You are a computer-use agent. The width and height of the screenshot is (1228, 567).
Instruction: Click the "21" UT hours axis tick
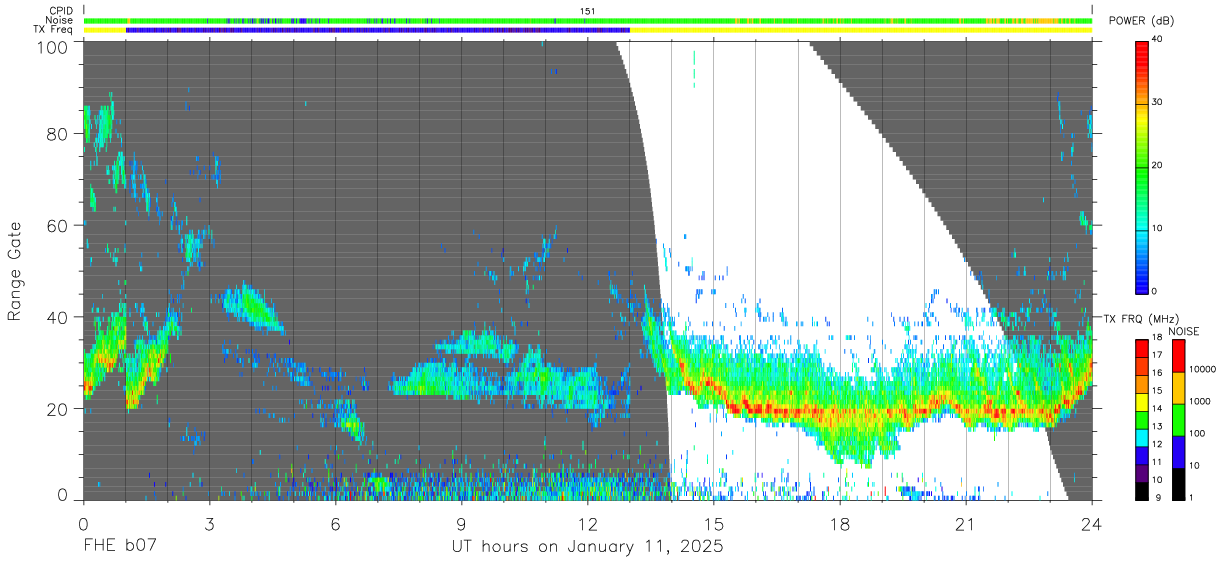[965, 524]
